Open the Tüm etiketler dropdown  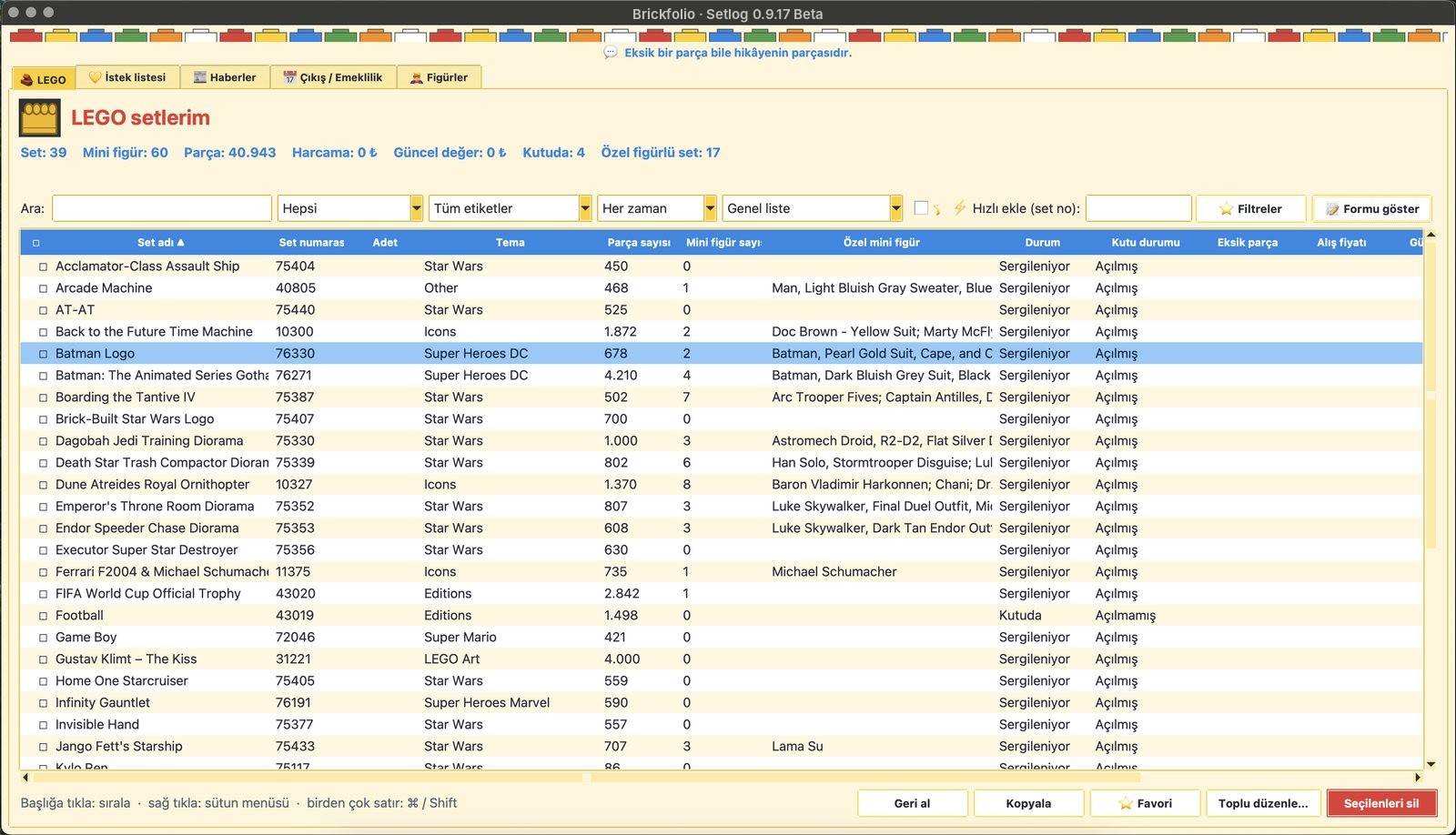[x=511, y=208]
